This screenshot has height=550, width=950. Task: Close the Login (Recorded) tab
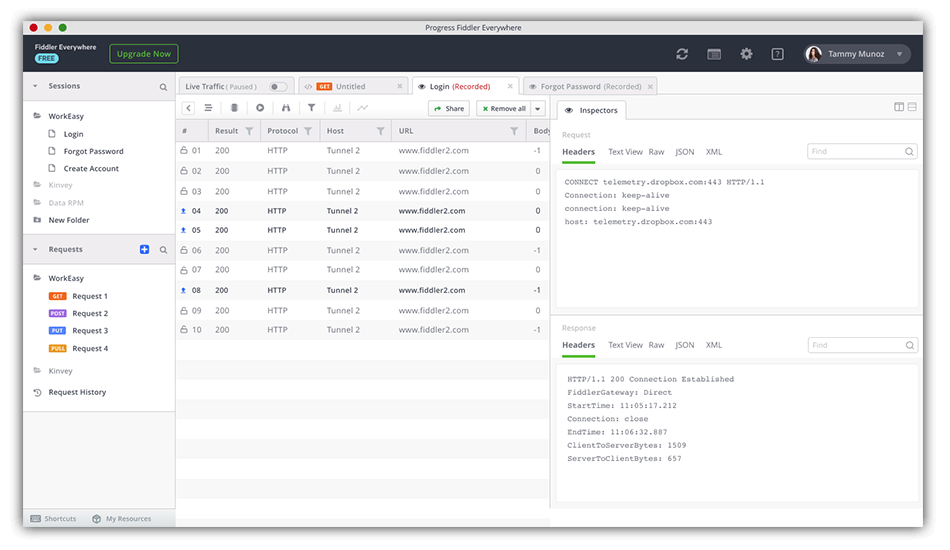(510, 87)
